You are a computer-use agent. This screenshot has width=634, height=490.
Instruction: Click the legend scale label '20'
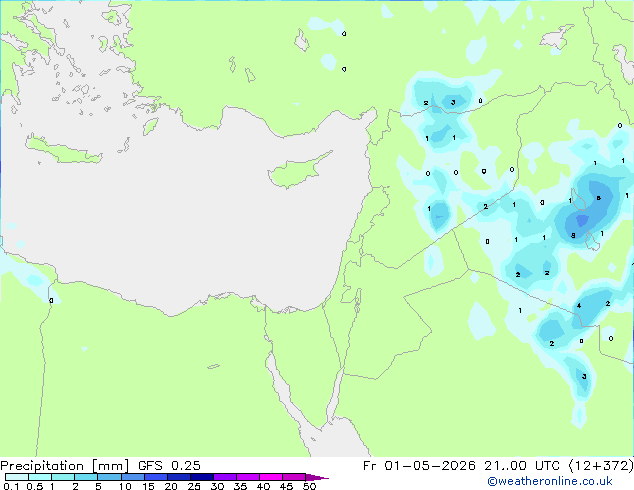pos(171,486)
